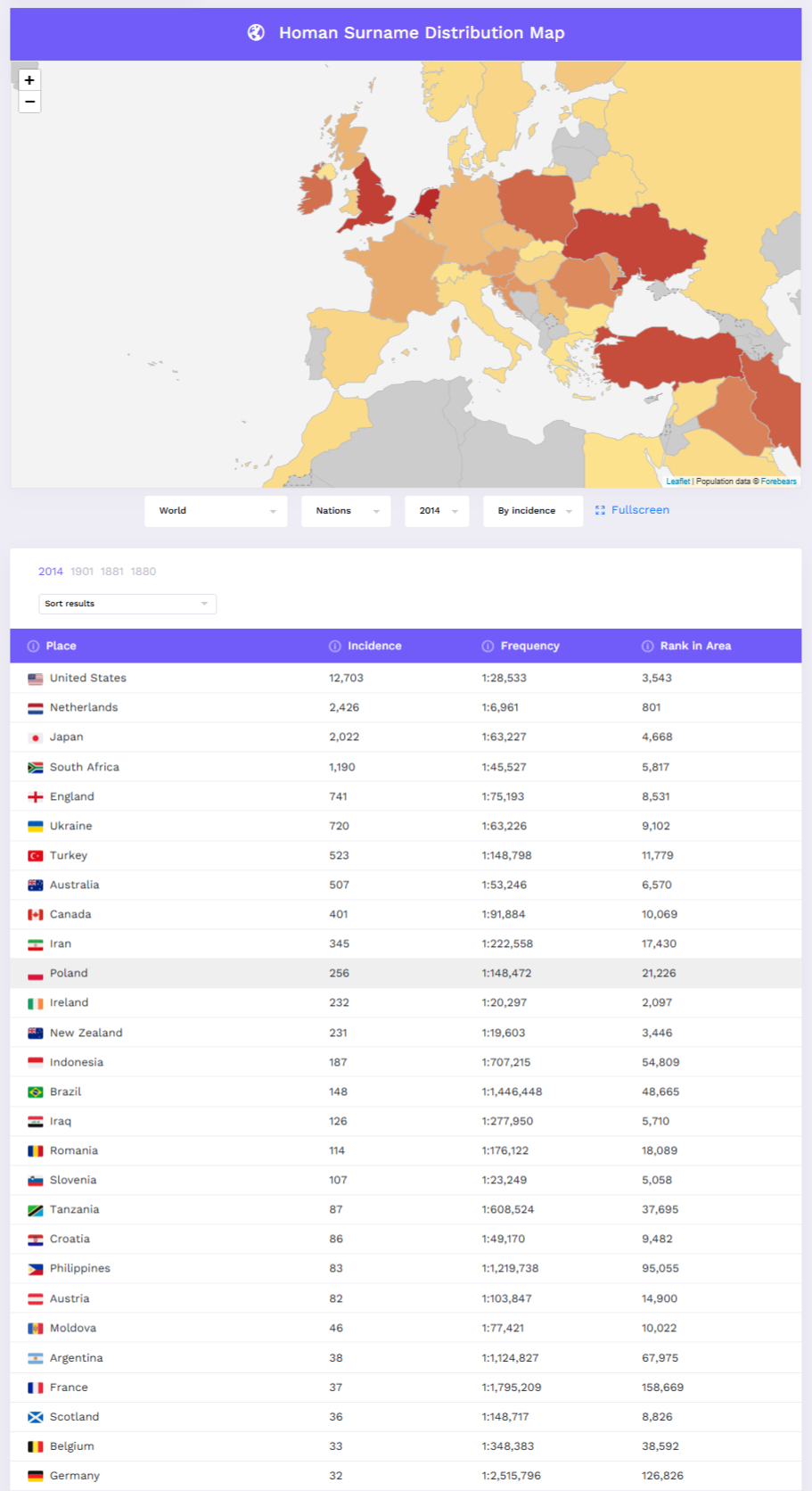This screenshot has height=1491, width=812.
Task: Click the Frequency column header
Action: (530, 646)
